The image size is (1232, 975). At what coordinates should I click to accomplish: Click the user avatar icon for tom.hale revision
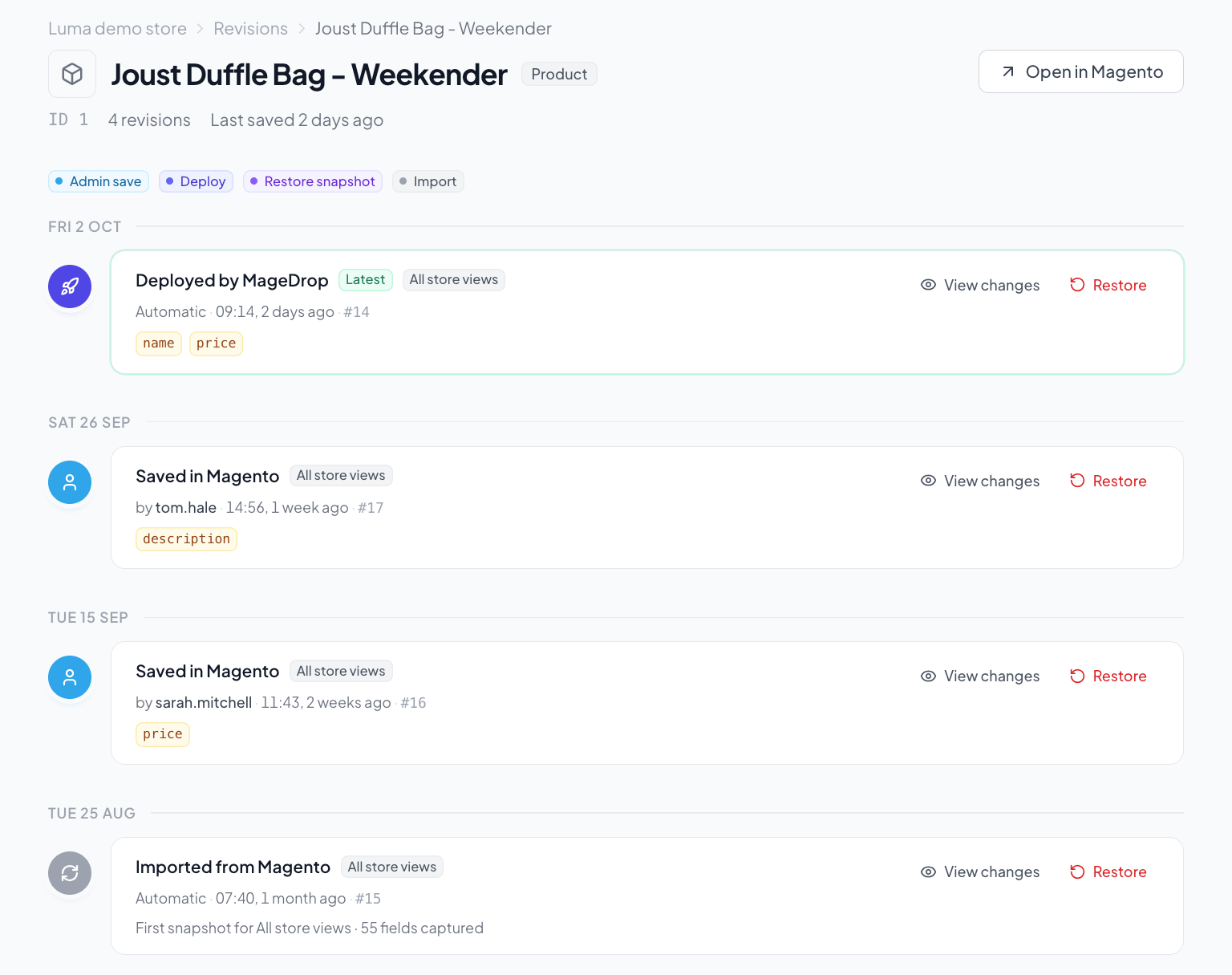click(70, 482)
